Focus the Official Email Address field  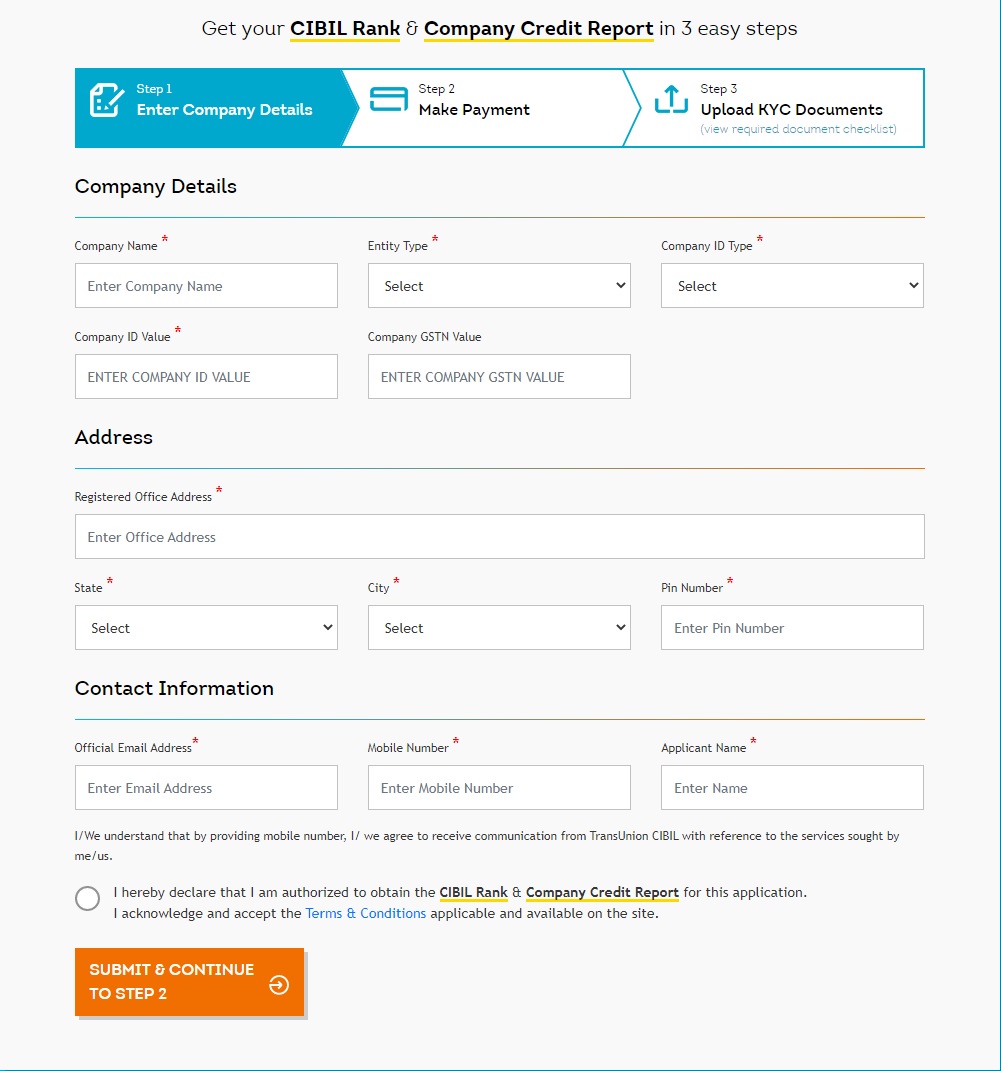coord(206,788)
